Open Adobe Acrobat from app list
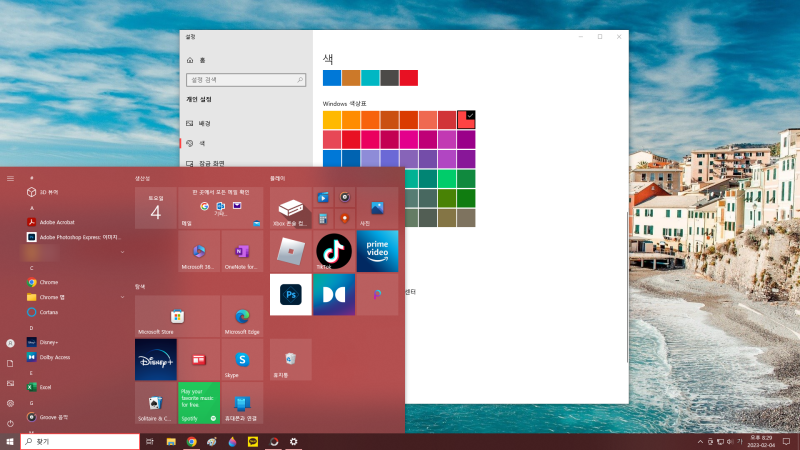Image resolution: width=800 pixels, height=450 pixels. (76, 222)
